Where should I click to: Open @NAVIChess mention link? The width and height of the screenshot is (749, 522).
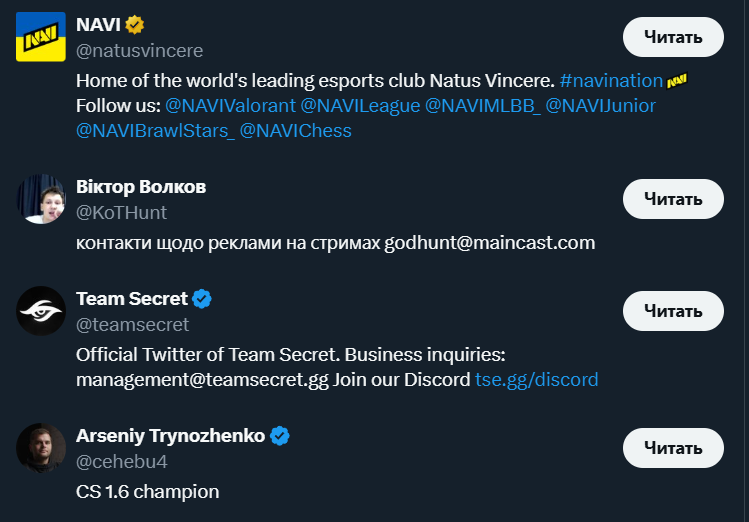pos(296,130)
